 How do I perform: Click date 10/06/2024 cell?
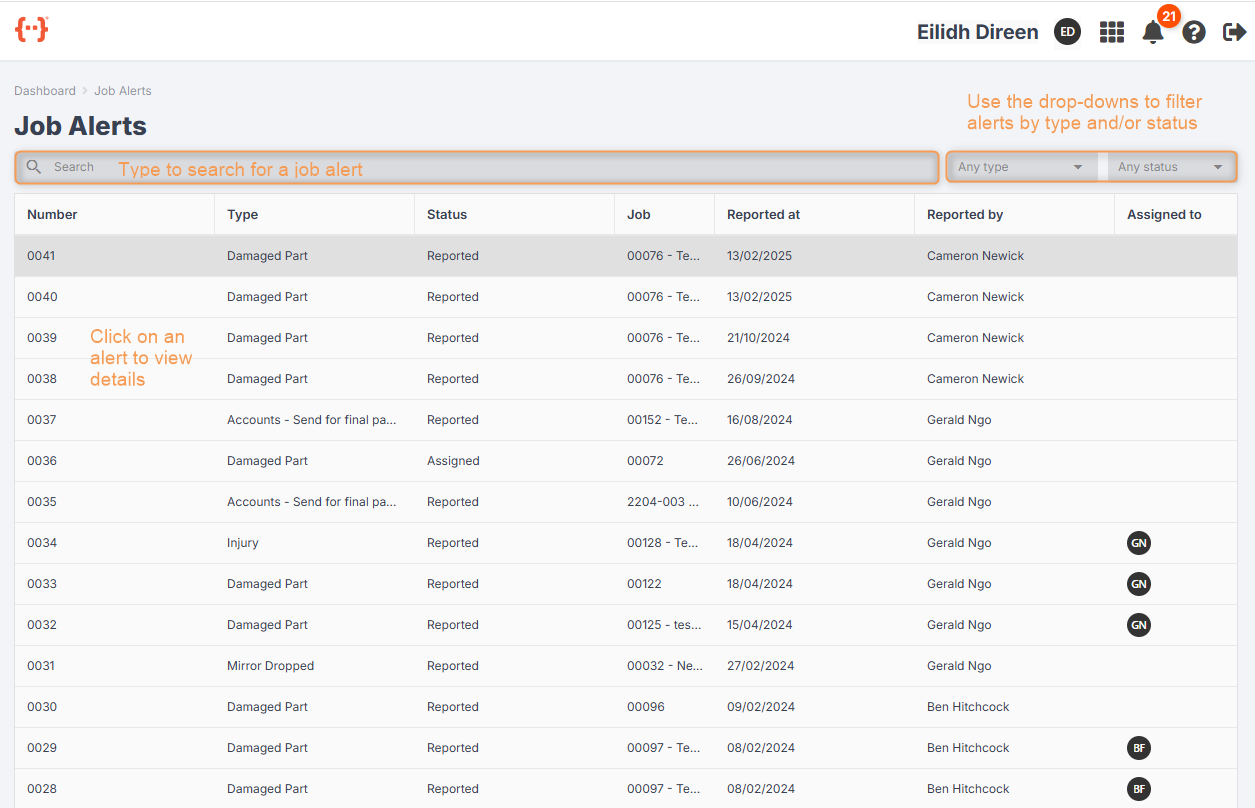tap(760, 502)
